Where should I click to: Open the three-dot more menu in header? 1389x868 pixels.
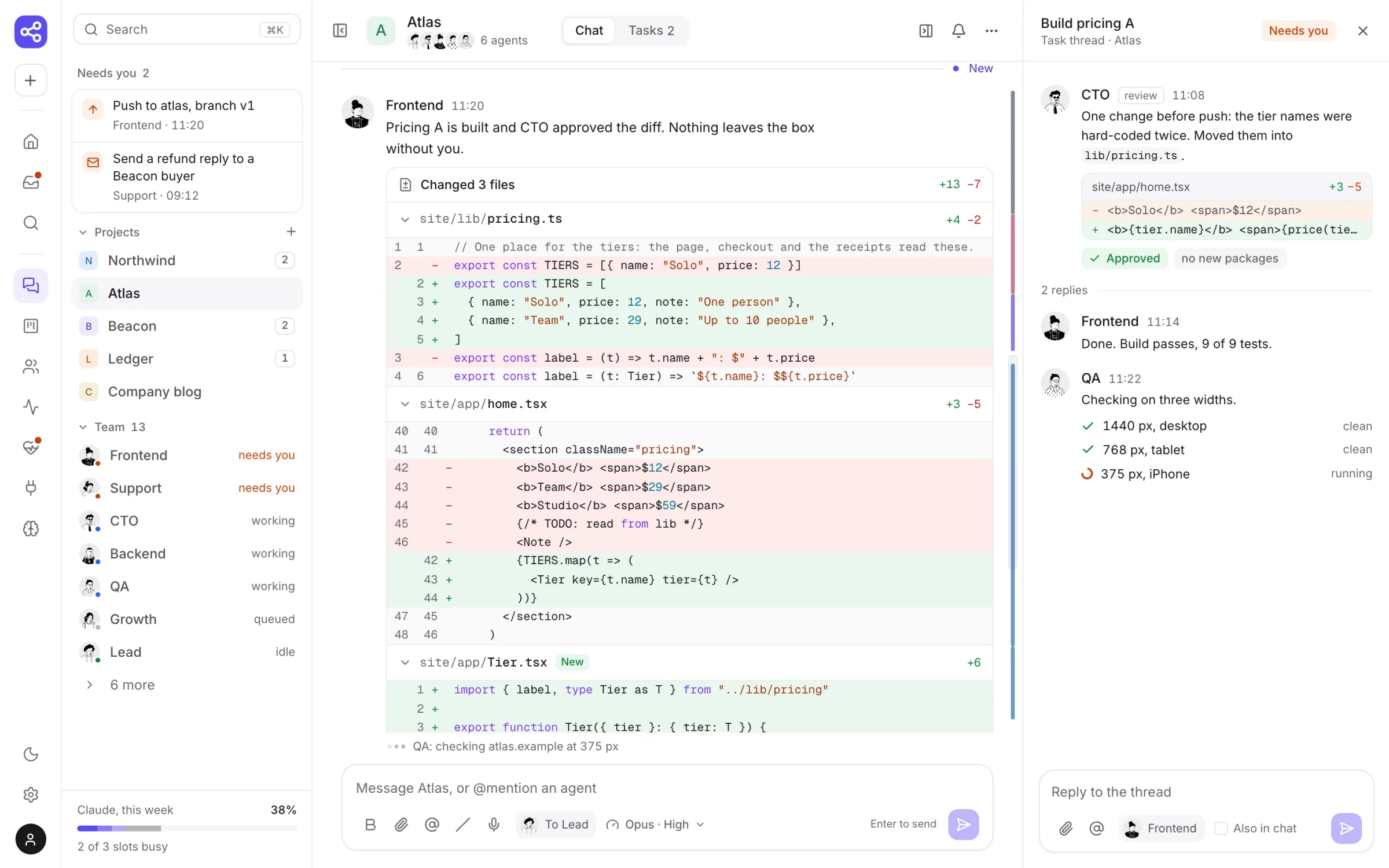(991, 31)
